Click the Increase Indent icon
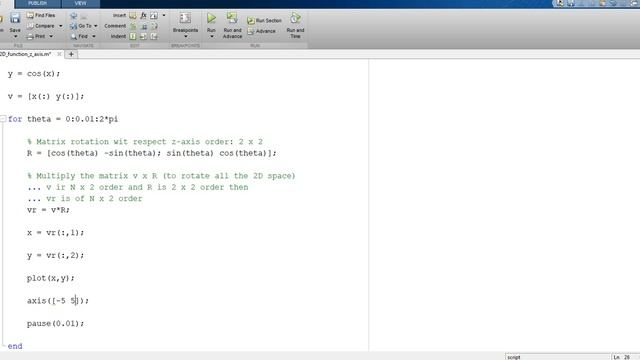 point(143,36)
